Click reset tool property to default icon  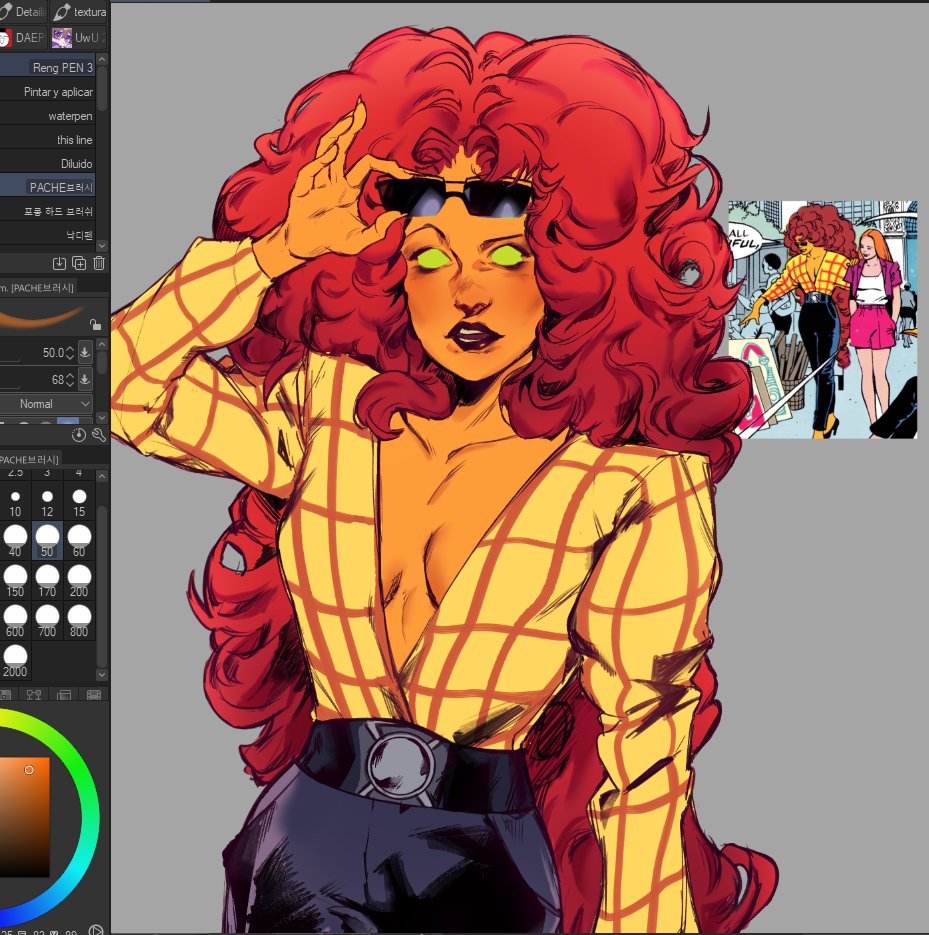tap(79, 435)
